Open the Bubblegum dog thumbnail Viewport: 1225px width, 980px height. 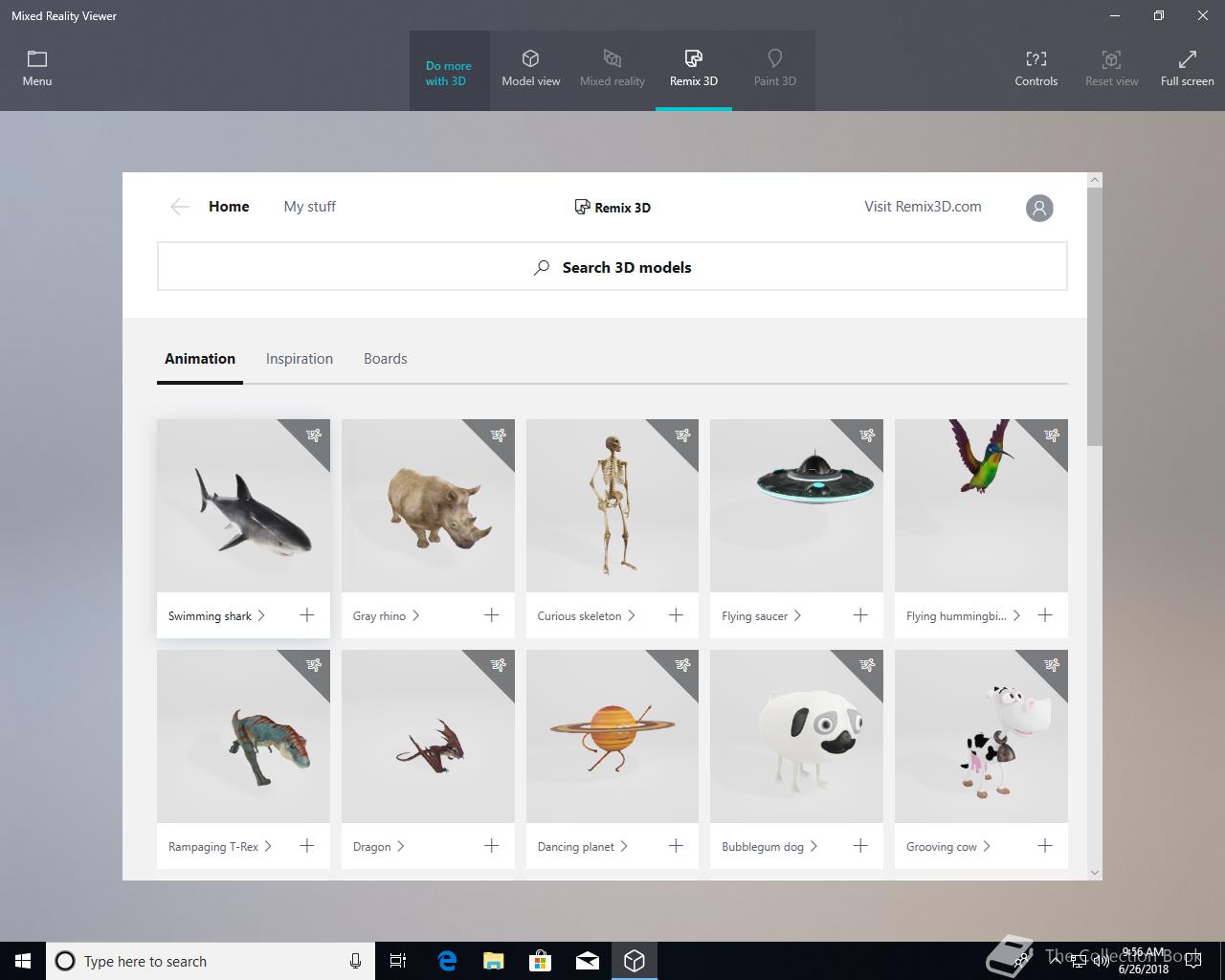[796, 736]
